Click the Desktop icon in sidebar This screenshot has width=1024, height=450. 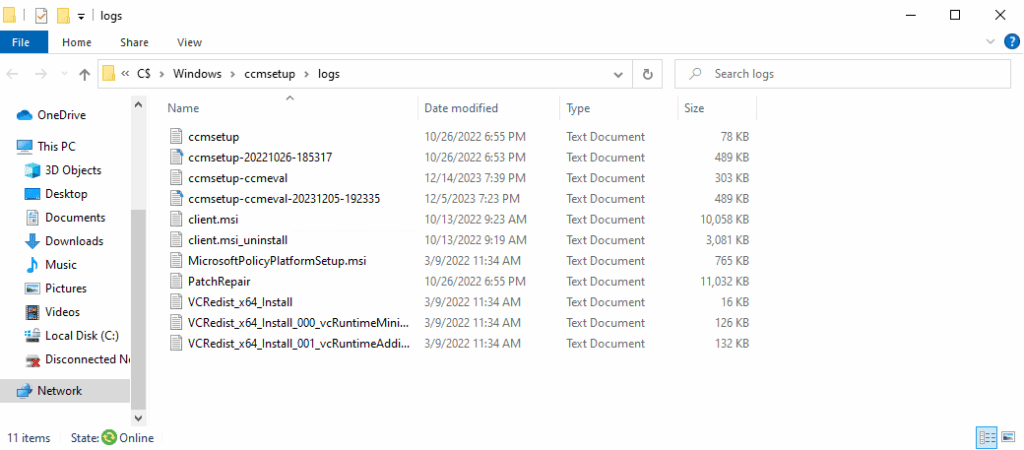(32, 194)
